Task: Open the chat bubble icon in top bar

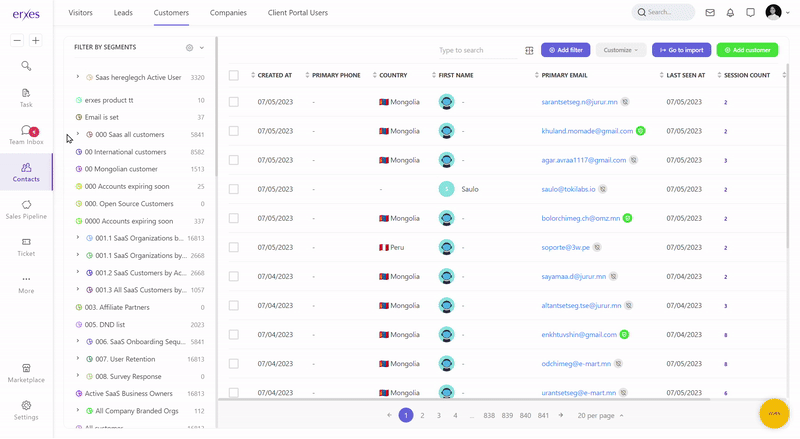Action: click(750, 12)
